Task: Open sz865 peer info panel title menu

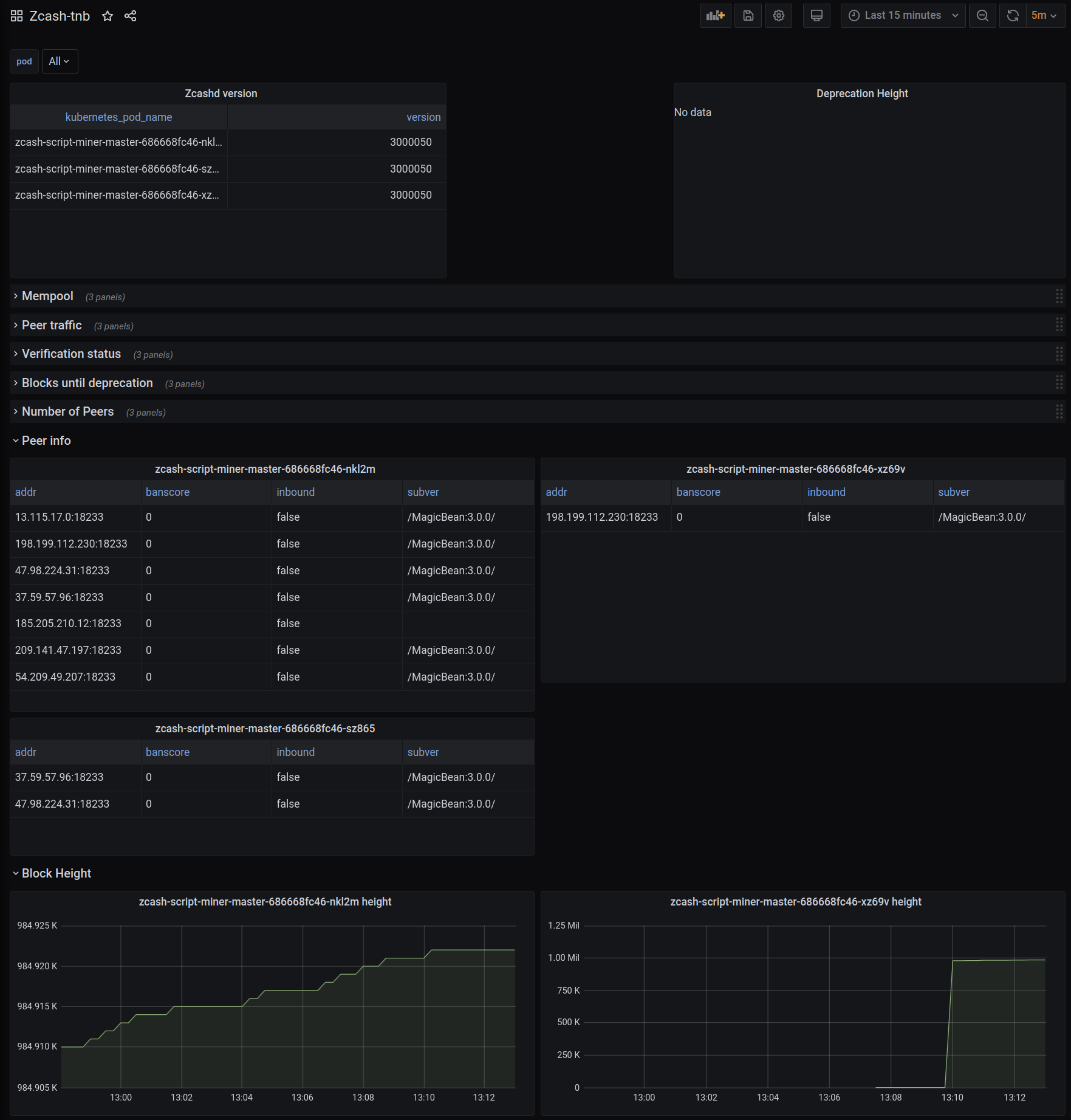Action: 265,729
